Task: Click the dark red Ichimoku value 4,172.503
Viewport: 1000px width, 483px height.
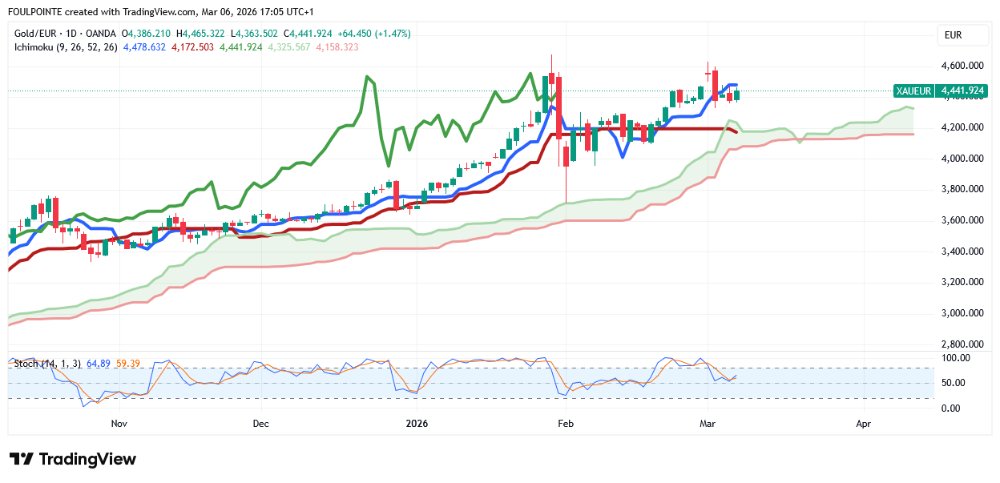Action: (190, 46)
